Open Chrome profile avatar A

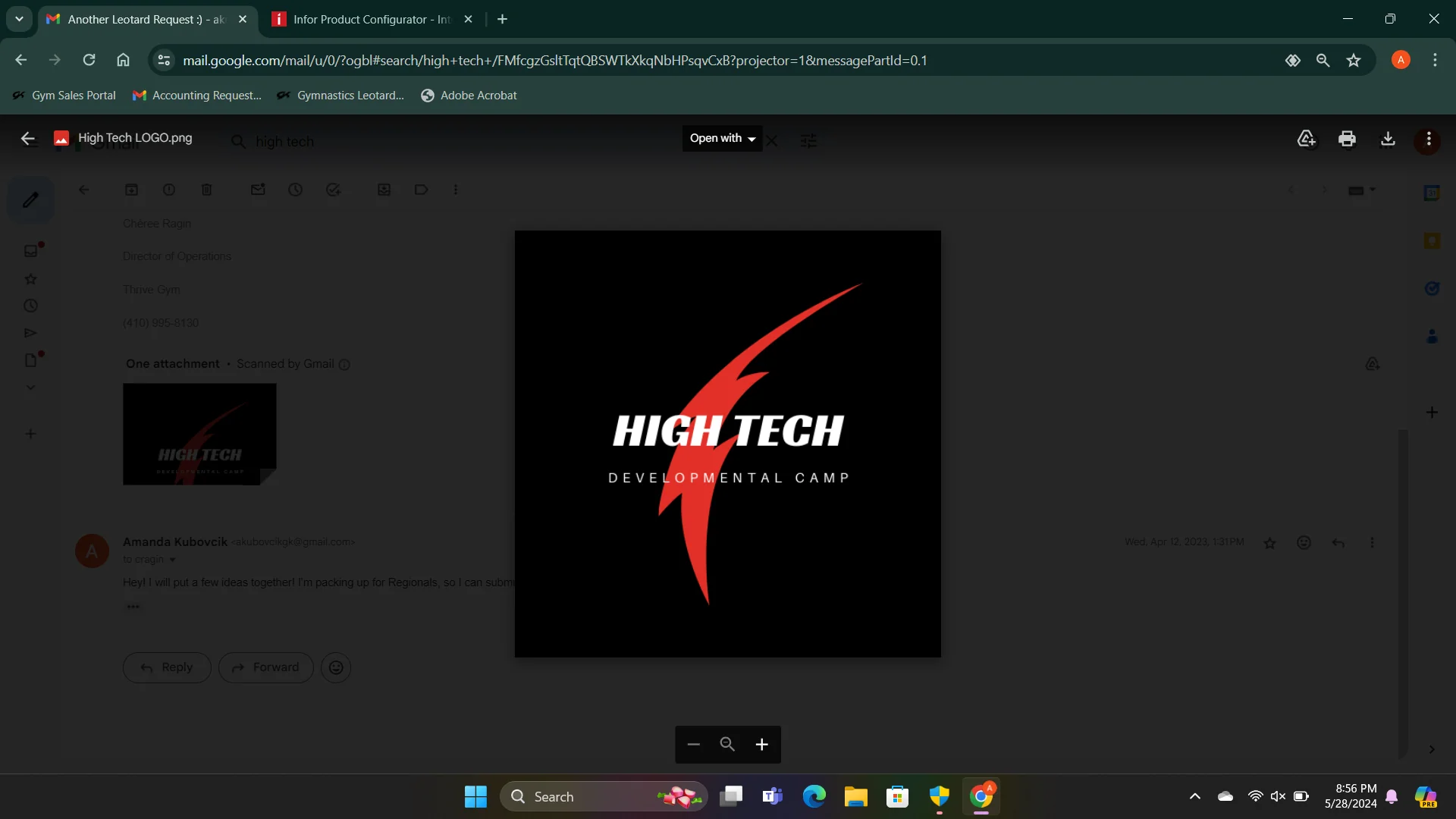coord(1401,60)
